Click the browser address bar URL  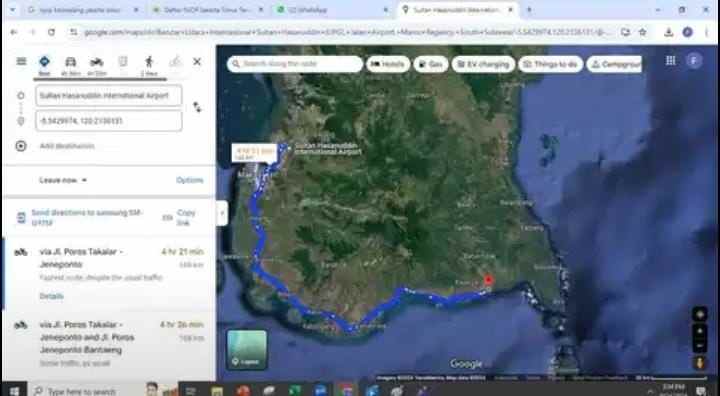[x=348, y=32]
